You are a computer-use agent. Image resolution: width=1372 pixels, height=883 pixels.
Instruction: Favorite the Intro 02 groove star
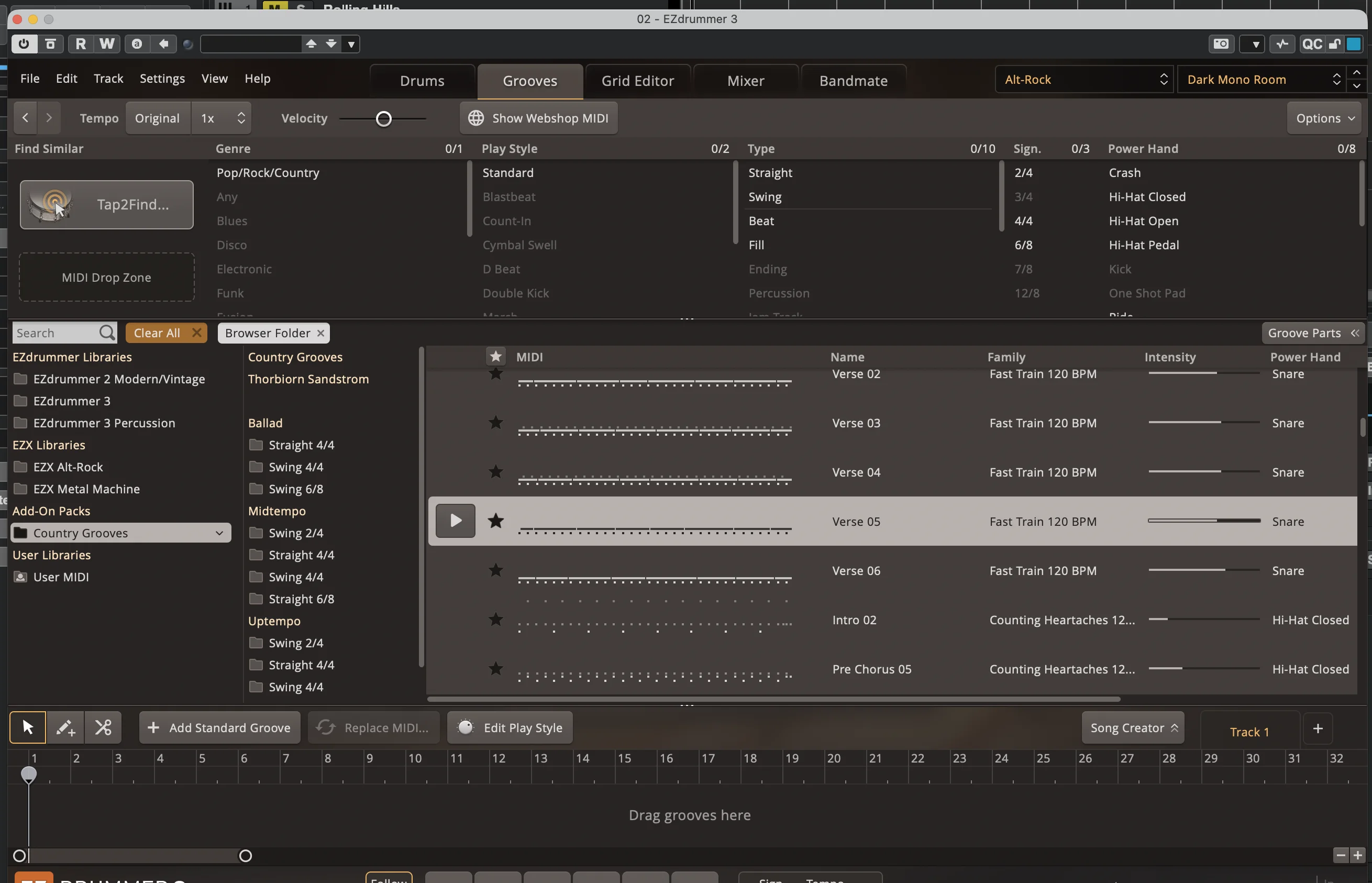pos(495,619)
